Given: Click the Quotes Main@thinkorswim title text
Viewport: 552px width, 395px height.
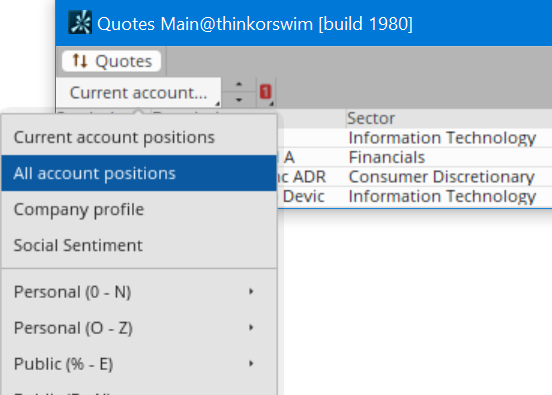Looking at the screenshot, I should [x=255, y=24].
